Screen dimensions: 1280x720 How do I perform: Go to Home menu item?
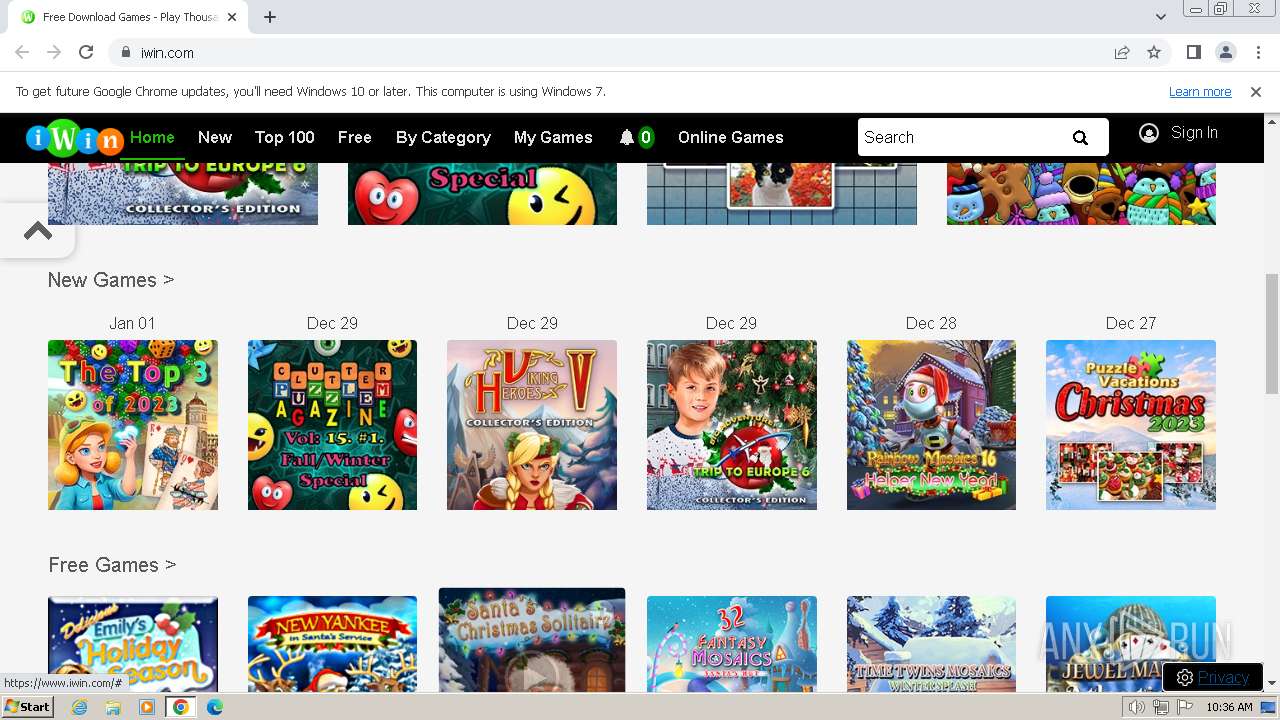coord(152,138)
